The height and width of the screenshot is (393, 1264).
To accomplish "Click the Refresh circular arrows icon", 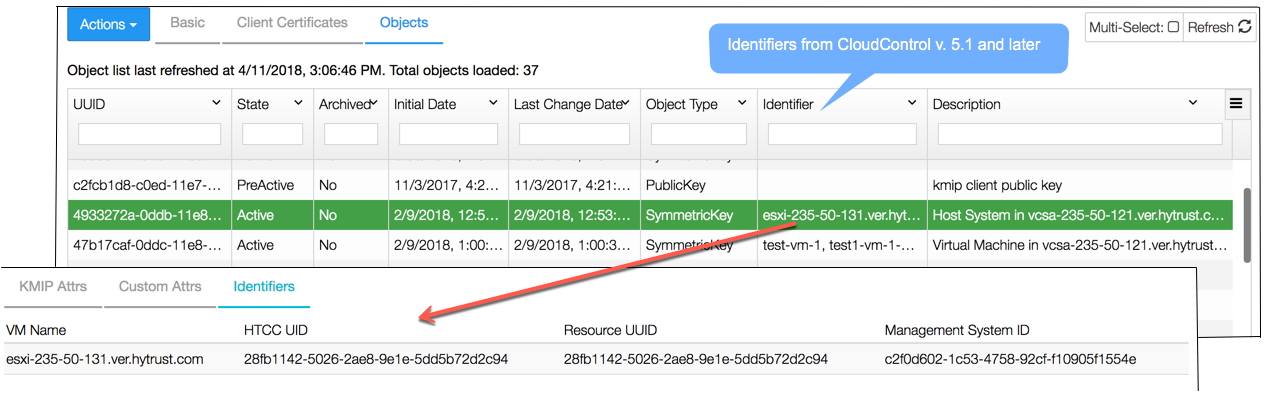I will pos(1245,27).
